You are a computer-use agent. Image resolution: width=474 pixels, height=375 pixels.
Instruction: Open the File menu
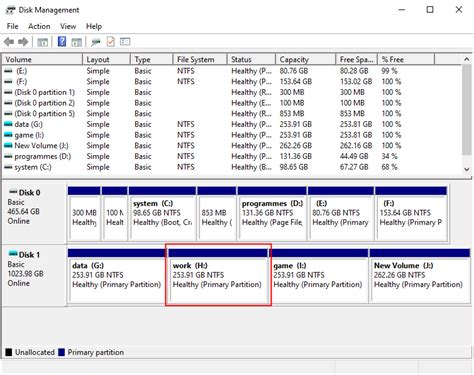(12, 26)
